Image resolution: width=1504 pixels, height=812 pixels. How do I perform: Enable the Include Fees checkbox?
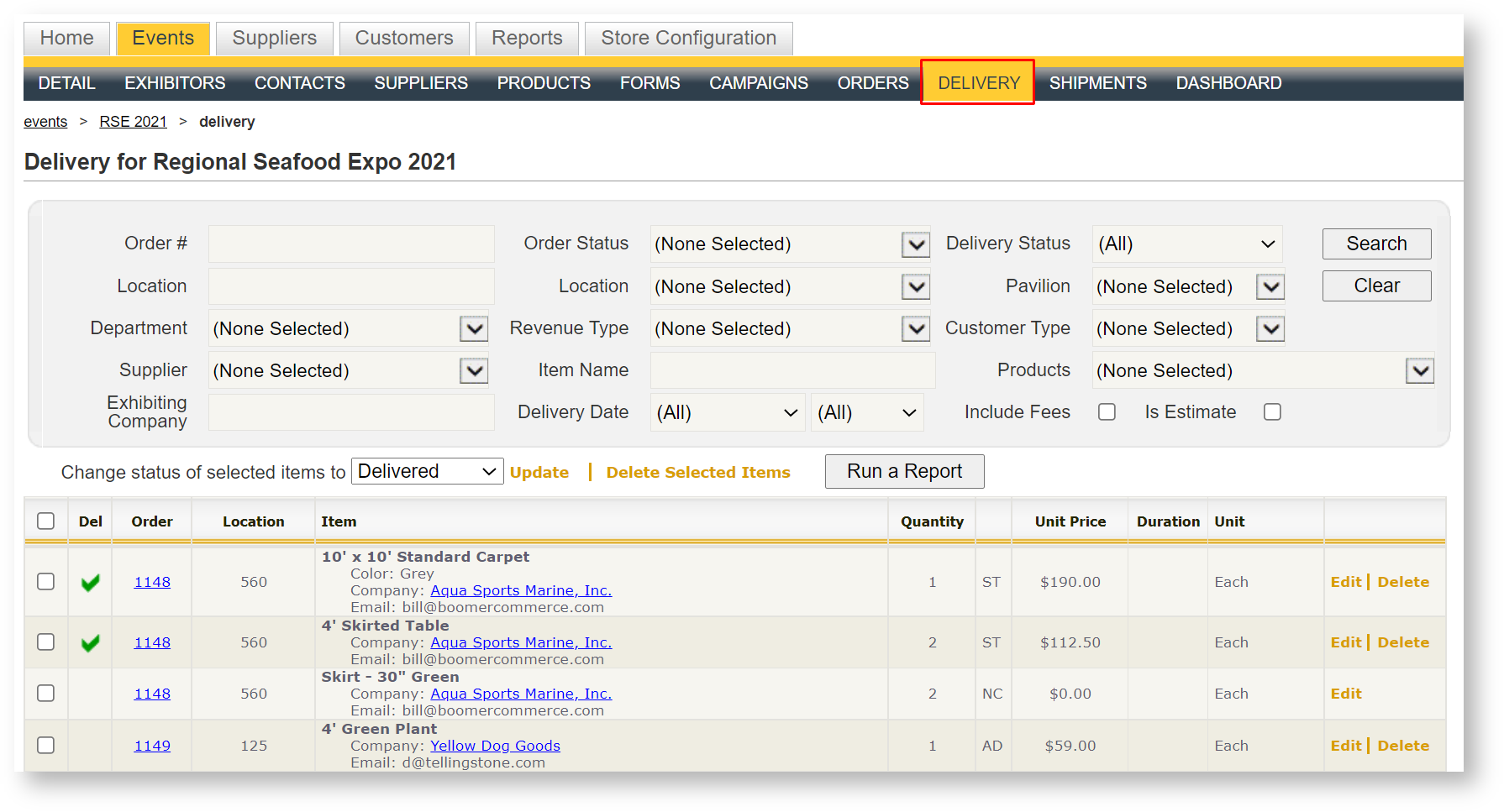1107,412
